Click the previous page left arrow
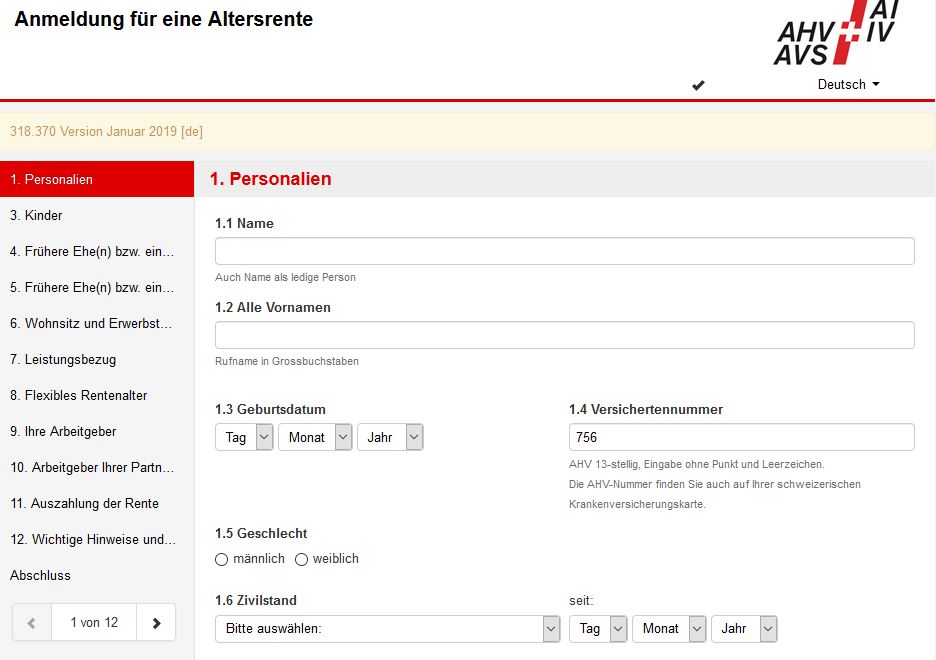Screen dimensions: 936x660 click(x=32, y=622)
